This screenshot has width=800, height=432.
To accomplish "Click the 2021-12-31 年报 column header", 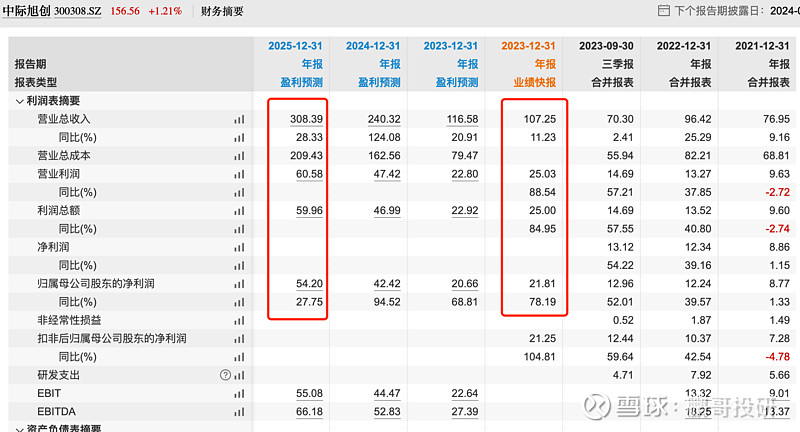I will point(762,46).
